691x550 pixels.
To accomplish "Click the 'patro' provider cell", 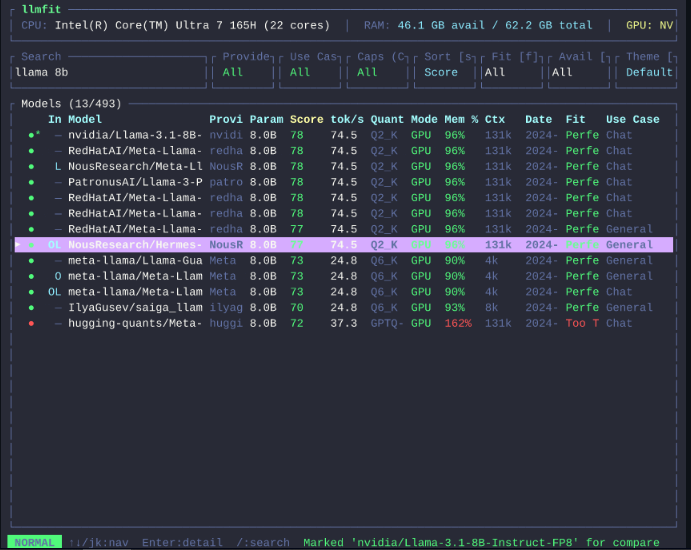I will [x=226, y=182].
